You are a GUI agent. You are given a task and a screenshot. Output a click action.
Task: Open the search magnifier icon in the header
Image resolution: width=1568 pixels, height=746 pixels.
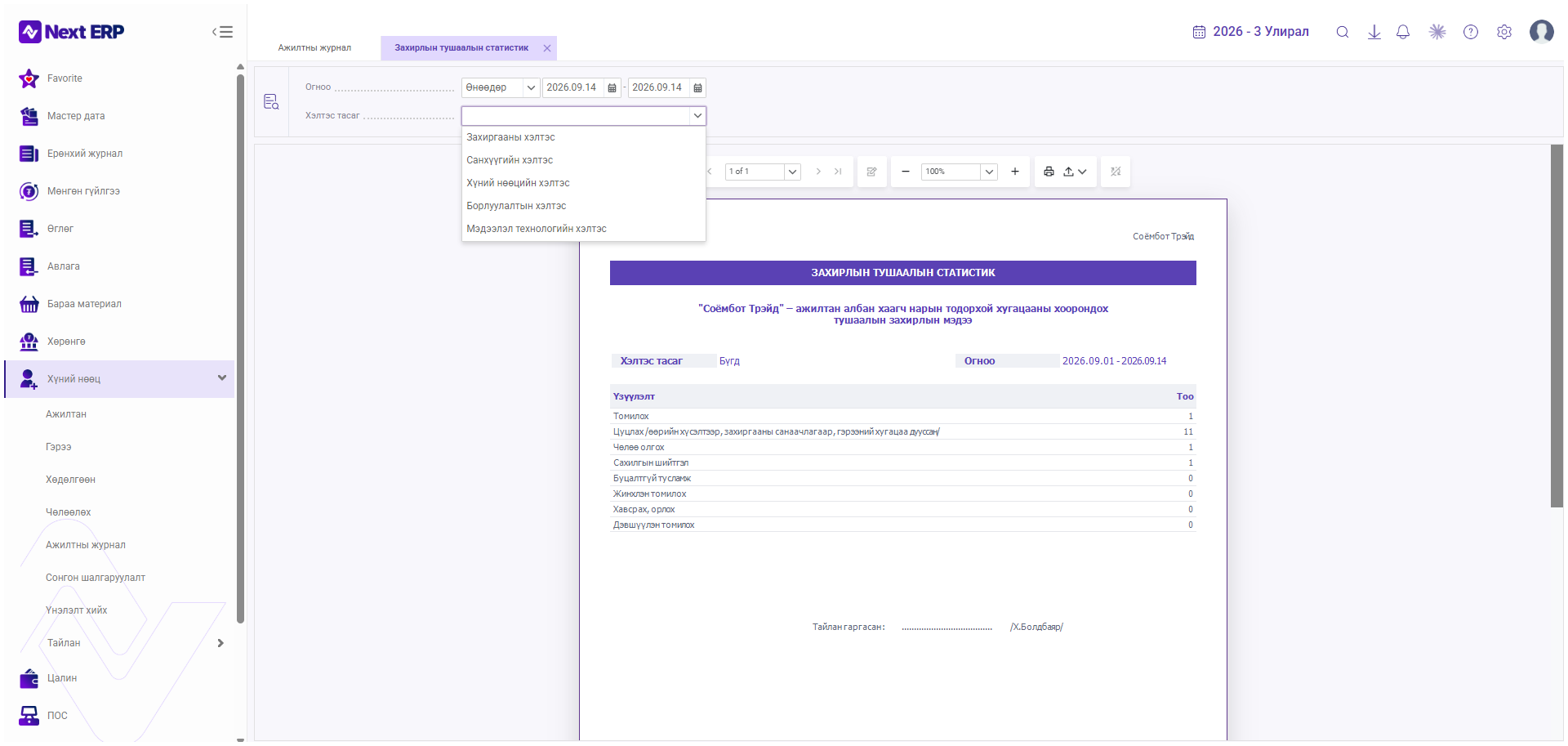coord(1342,32)
